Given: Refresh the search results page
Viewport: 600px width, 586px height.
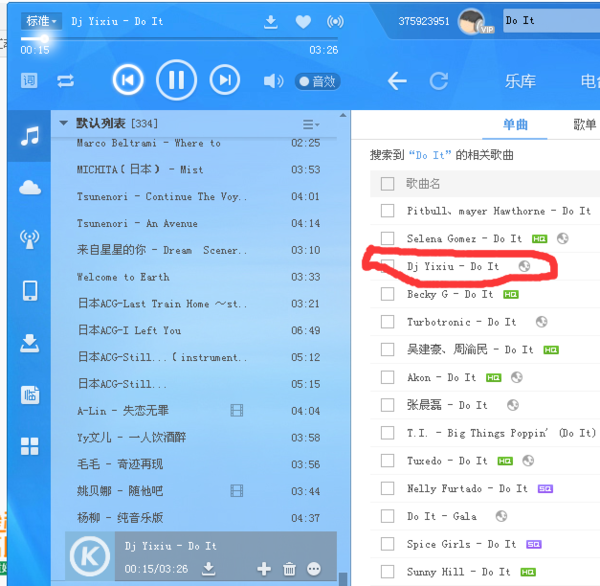Looking at the screenshot, I should pos(439,81).
